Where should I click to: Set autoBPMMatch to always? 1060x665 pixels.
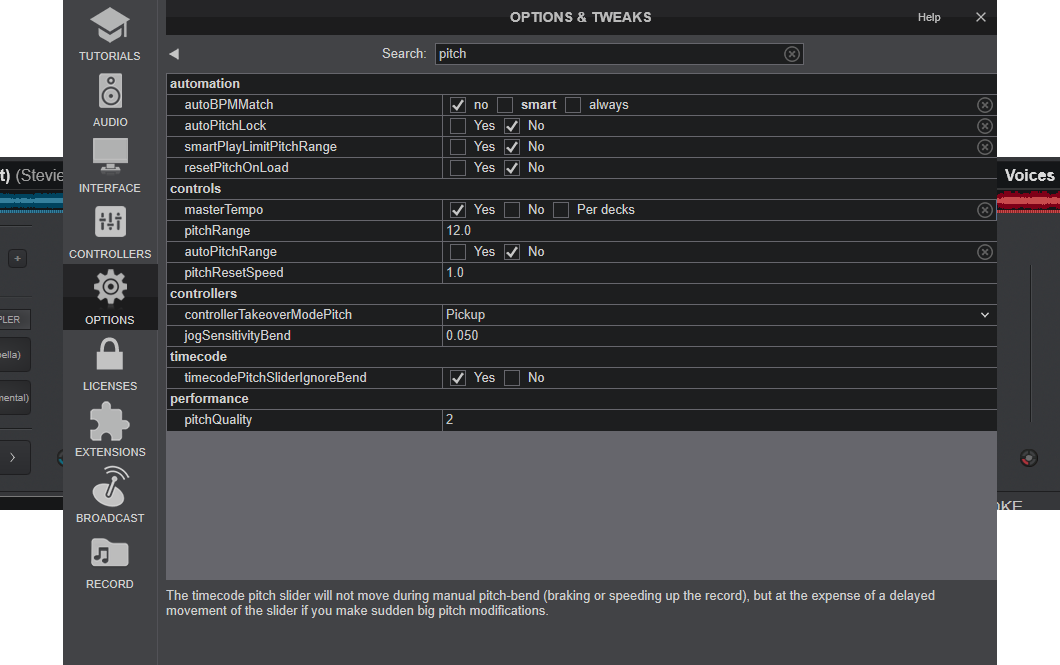click(573, 105)
